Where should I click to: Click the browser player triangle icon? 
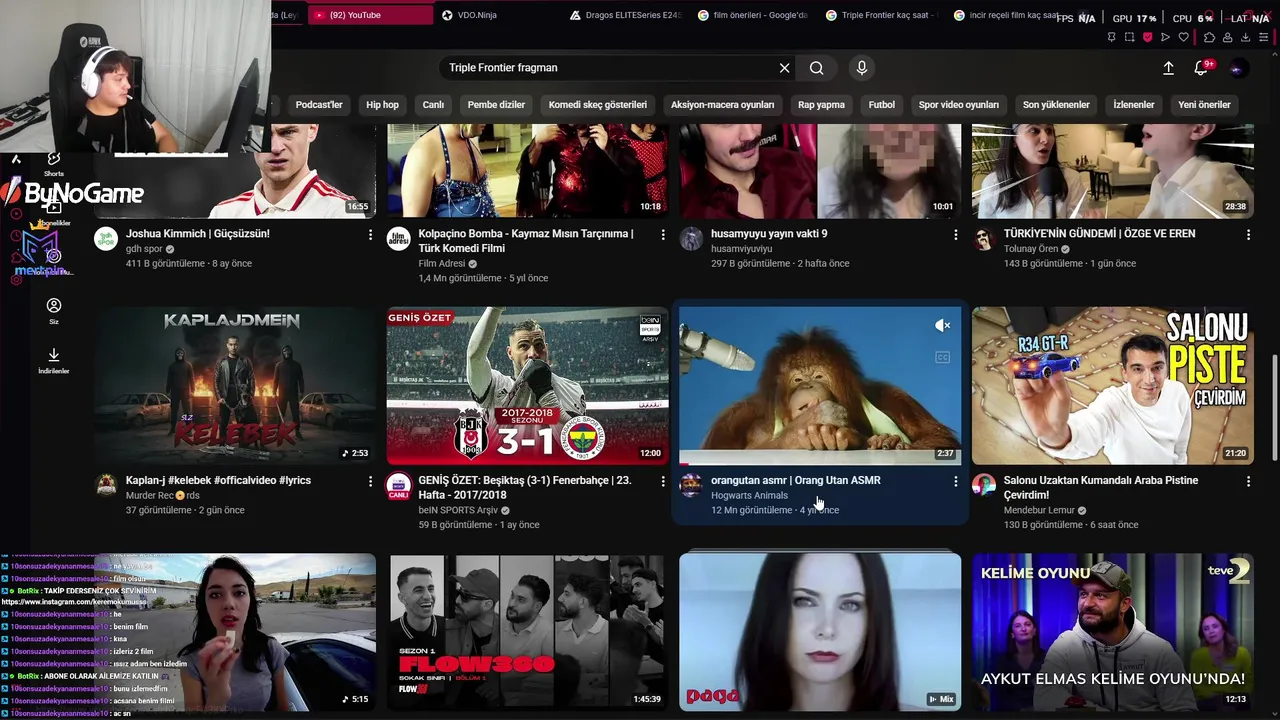pos(1165,37)
